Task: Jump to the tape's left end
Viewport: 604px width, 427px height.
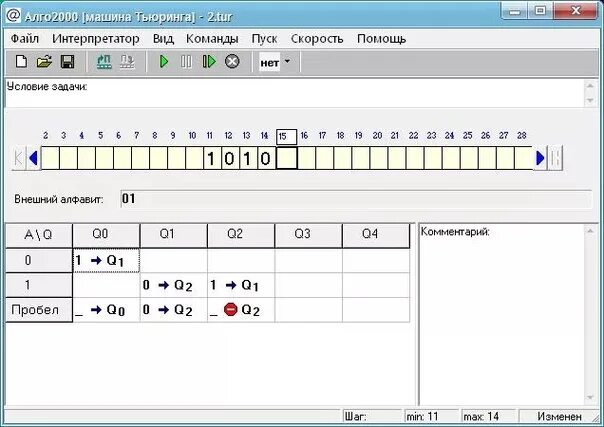Action: click(18, 158)
